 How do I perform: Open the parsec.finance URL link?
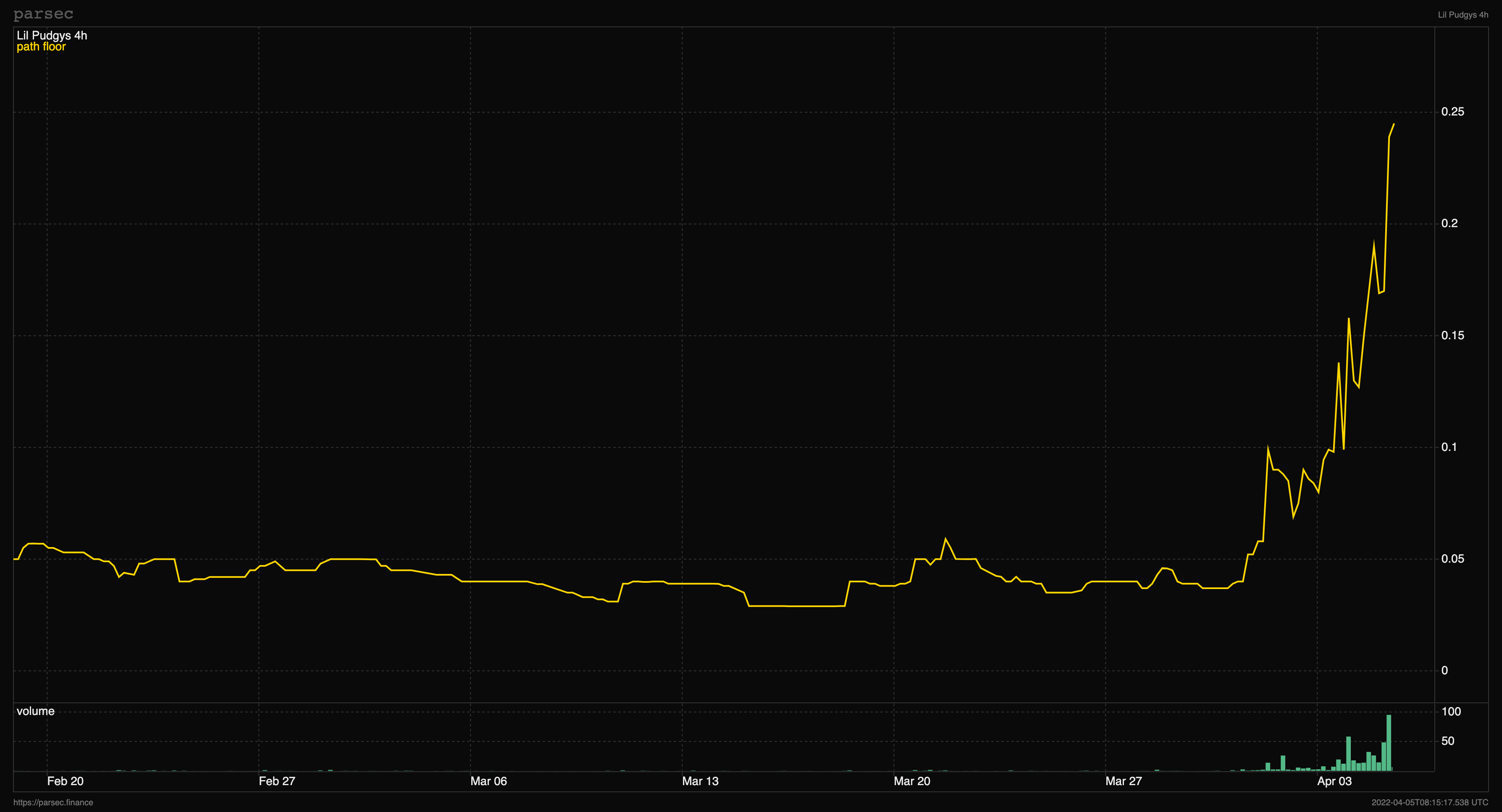53,802
